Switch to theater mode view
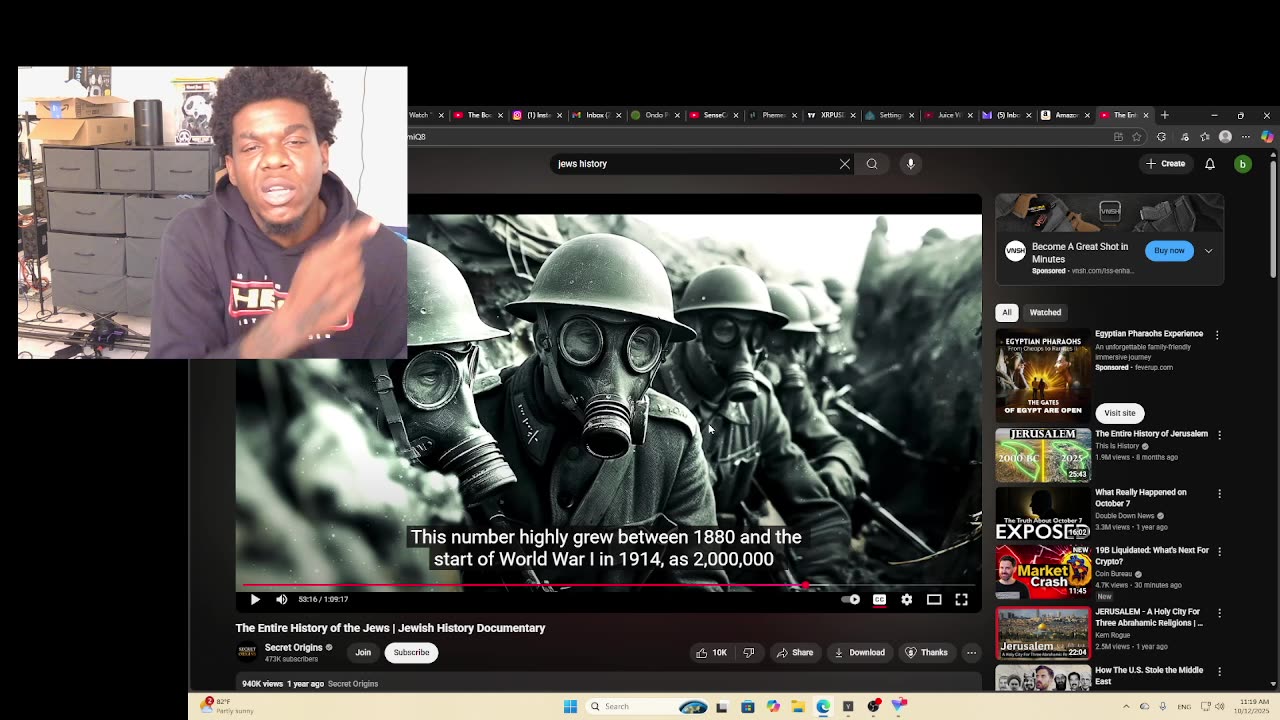The height and width of the screenshot is (720, 1280). click(934, 599)
